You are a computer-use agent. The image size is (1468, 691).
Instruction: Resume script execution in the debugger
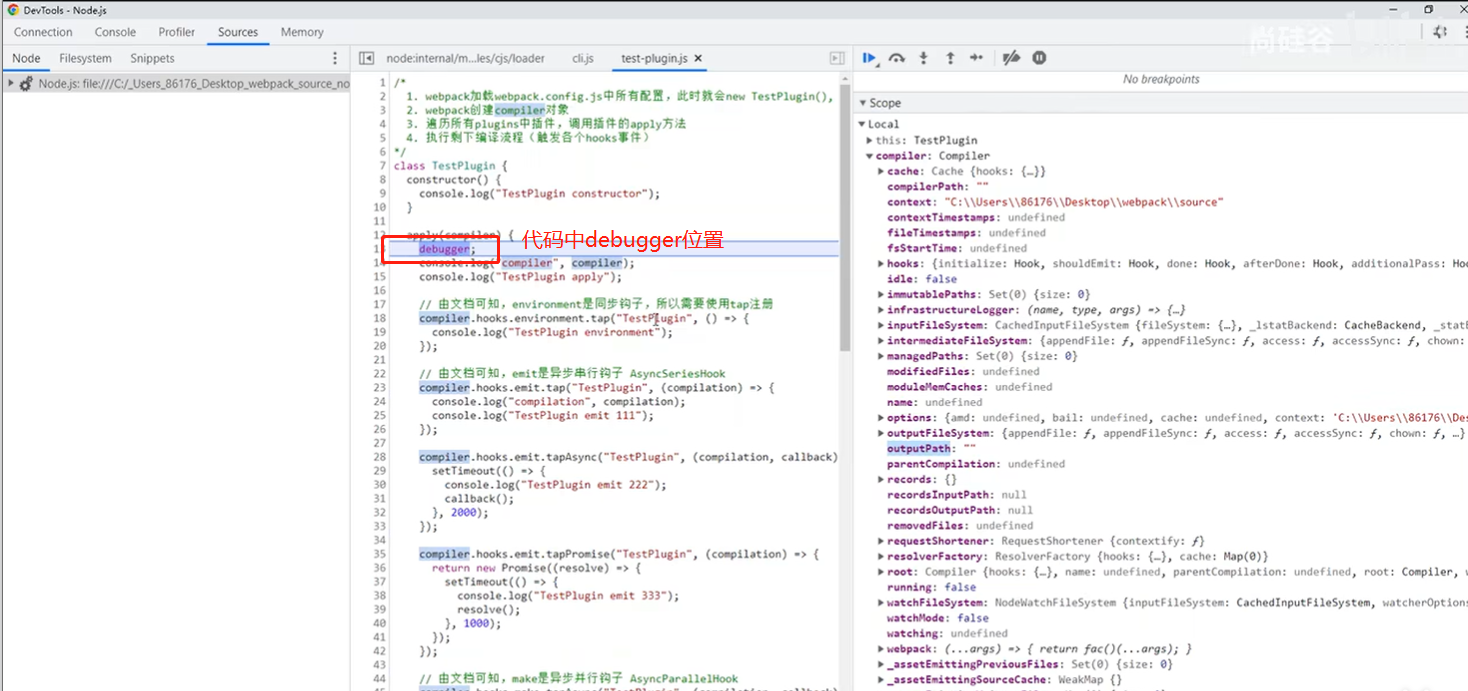(868, 57)
